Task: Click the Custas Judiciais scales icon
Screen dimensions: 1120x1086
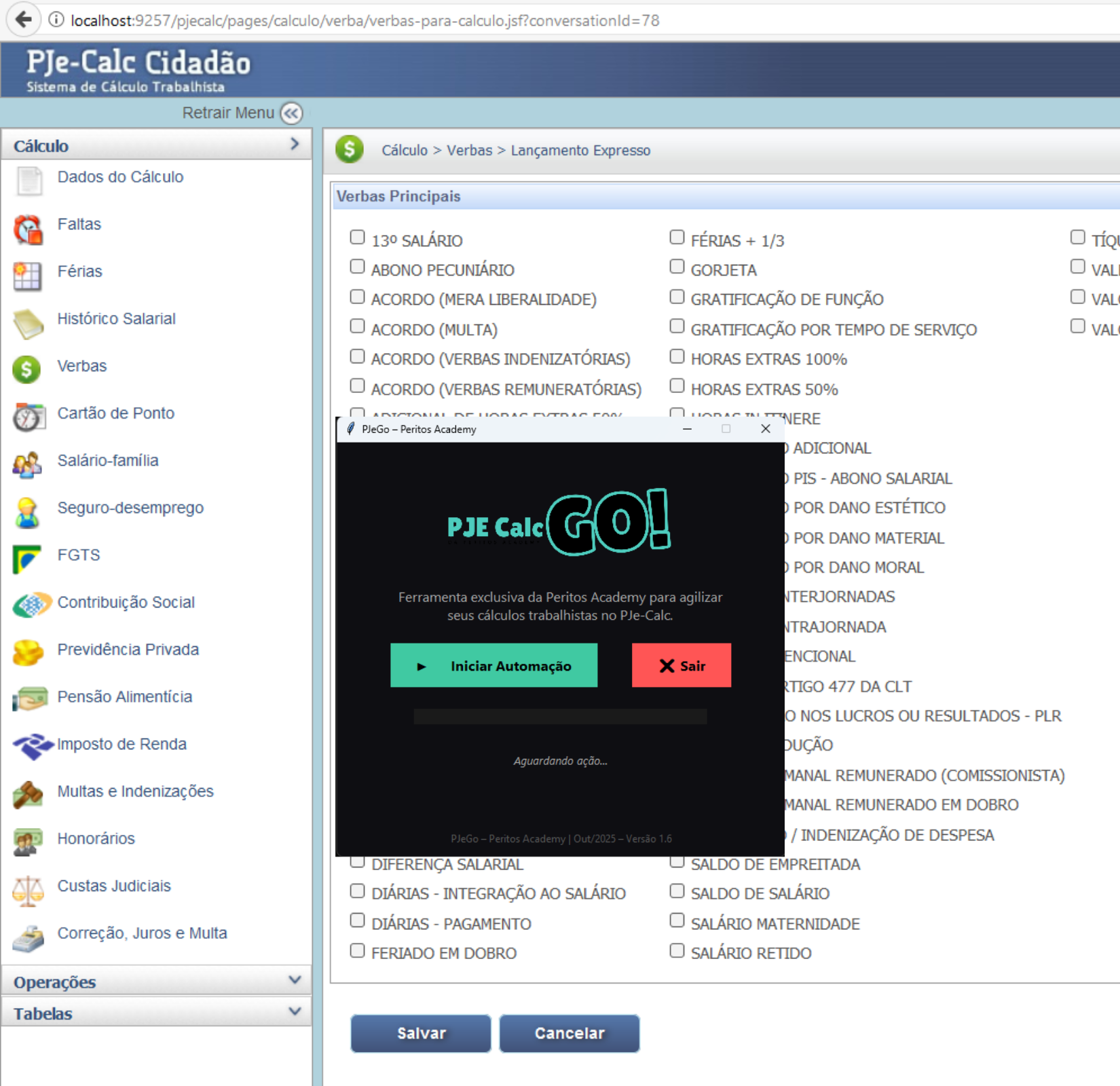Action: click(28, 890)
